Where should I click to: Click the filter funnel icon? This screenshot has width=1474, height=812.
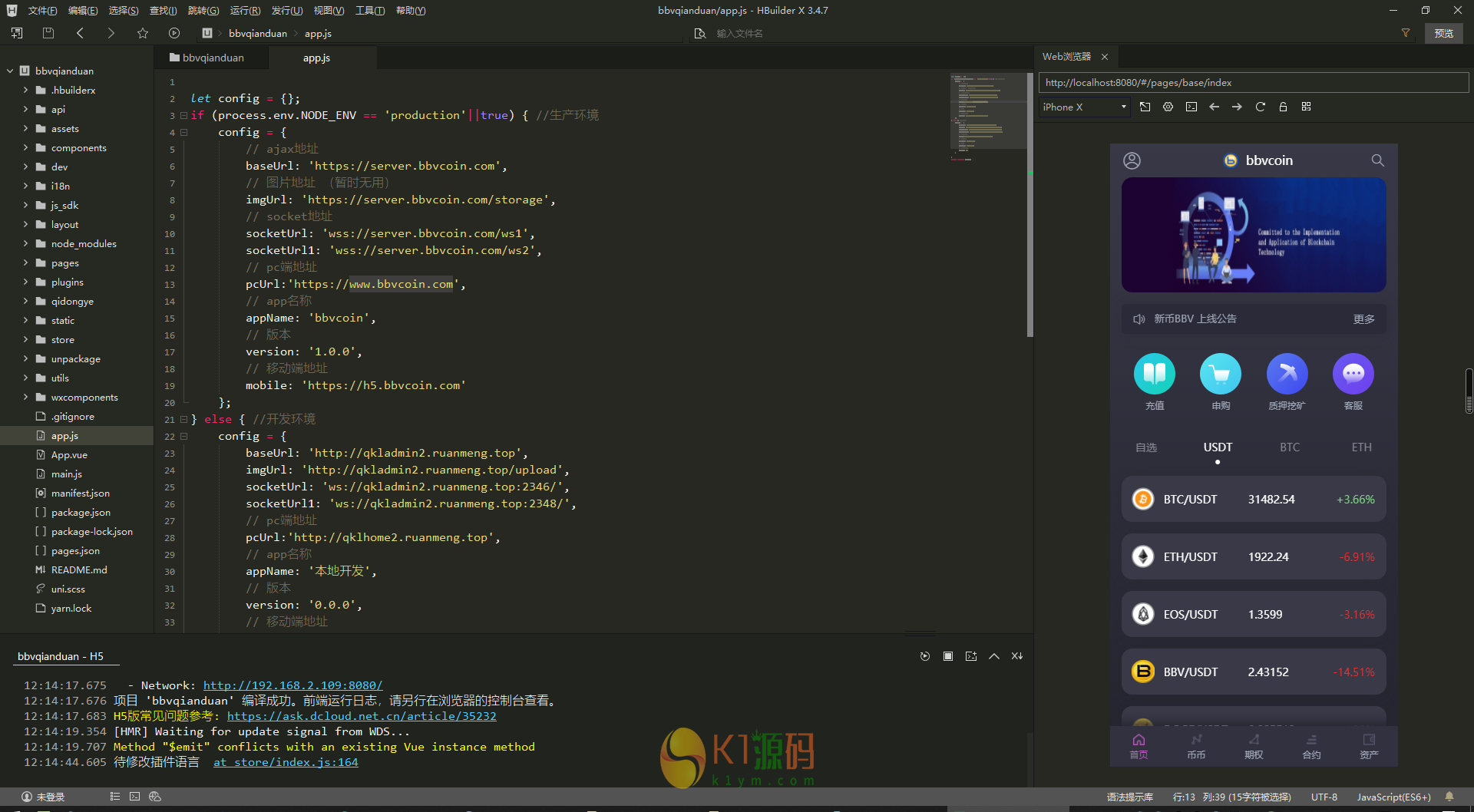1406,33
